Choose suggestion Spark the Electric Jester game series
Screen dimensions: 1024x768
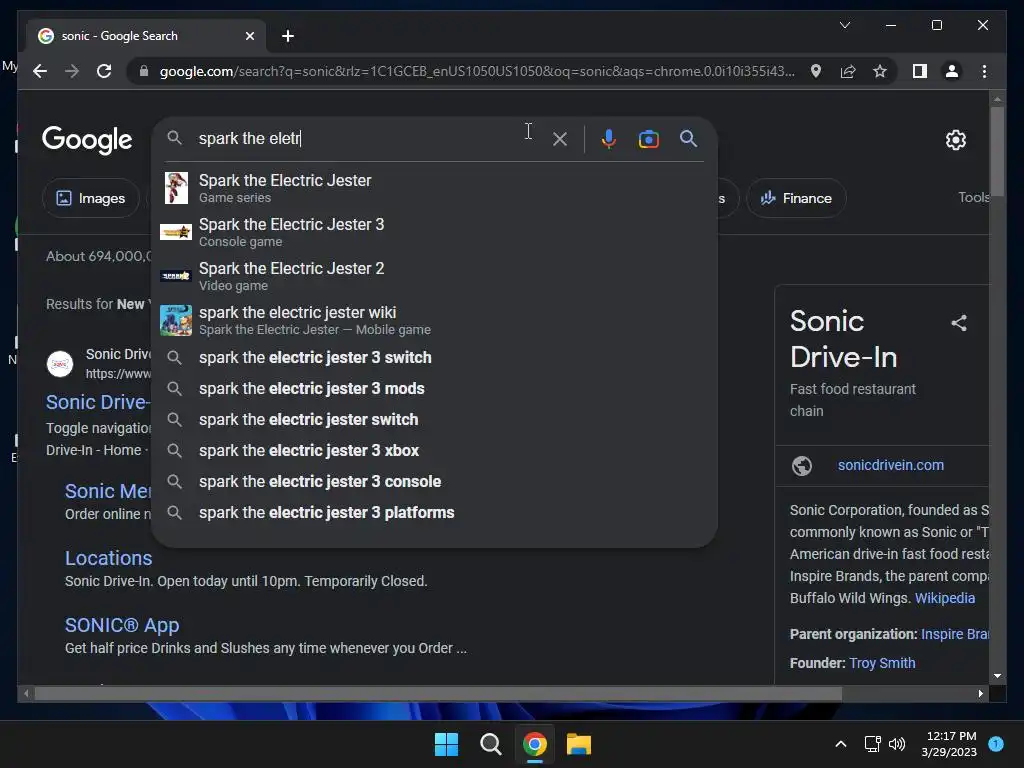(434, 188)
